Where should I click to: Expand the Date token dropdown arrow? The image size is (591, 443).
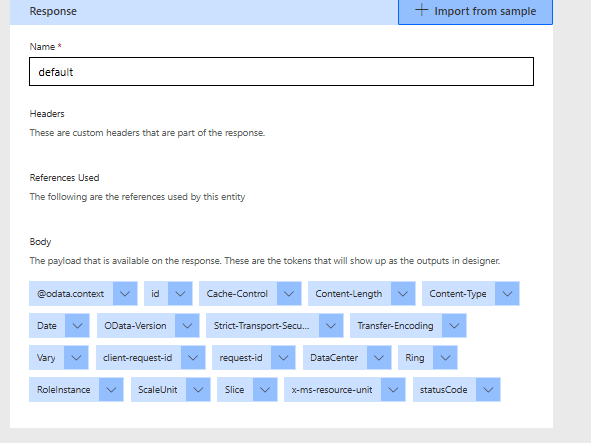77,326
